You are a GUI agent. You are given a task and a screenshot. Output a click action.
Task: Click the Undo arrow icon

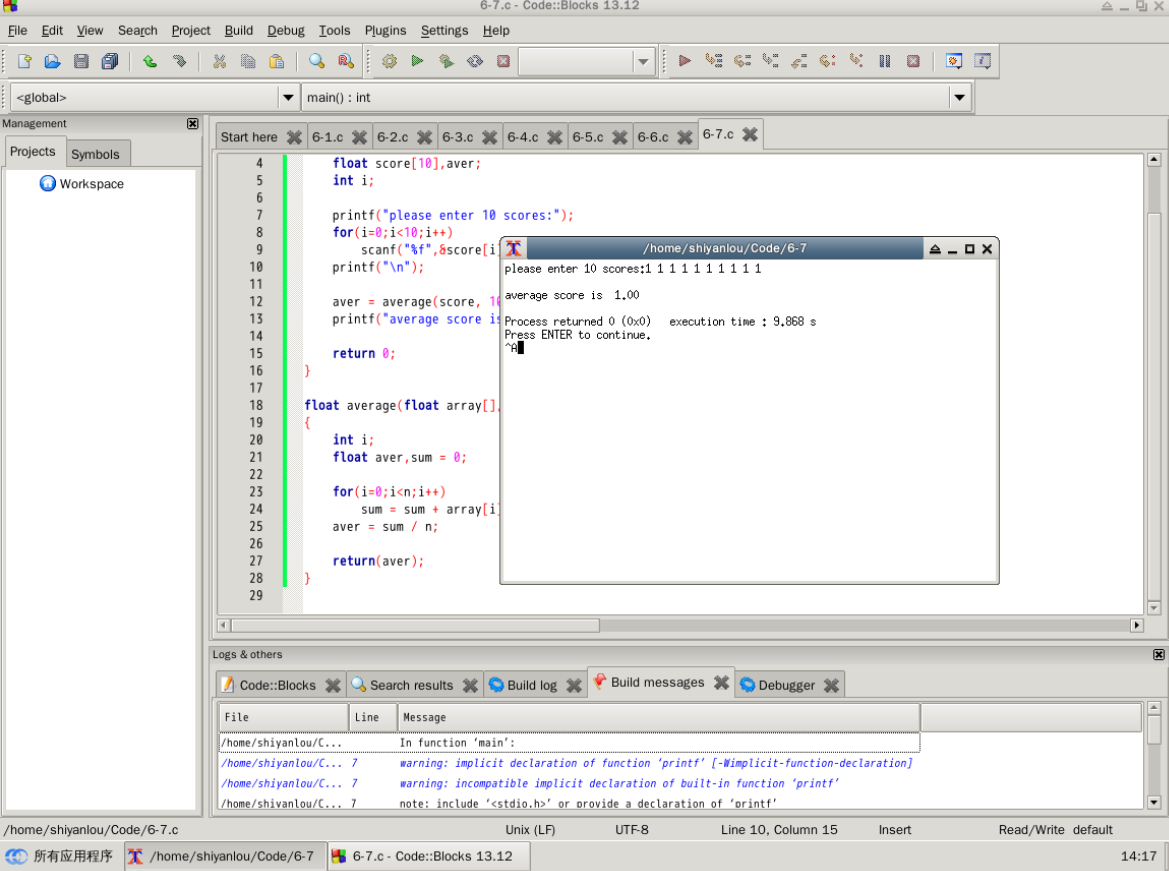pos(149,61)
